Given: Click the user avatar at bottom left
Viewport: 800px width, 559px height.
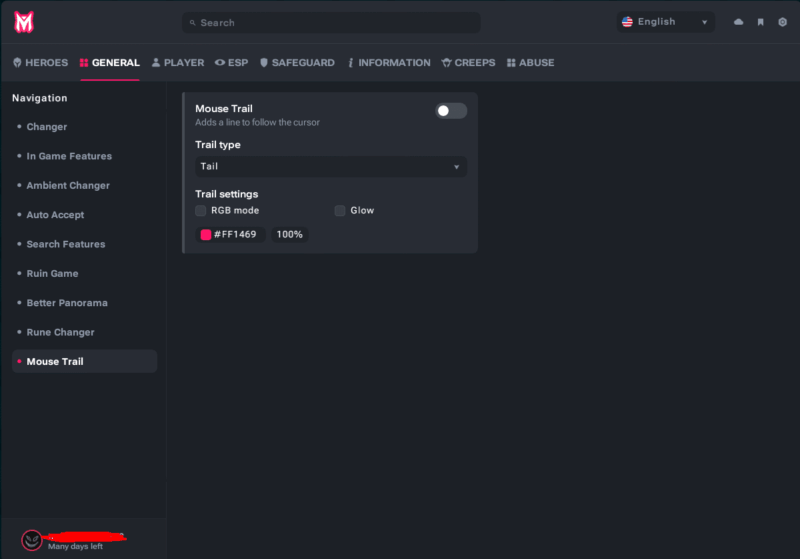Looking at the screenshot, I should pyautogui.click(x=32, y=540).
